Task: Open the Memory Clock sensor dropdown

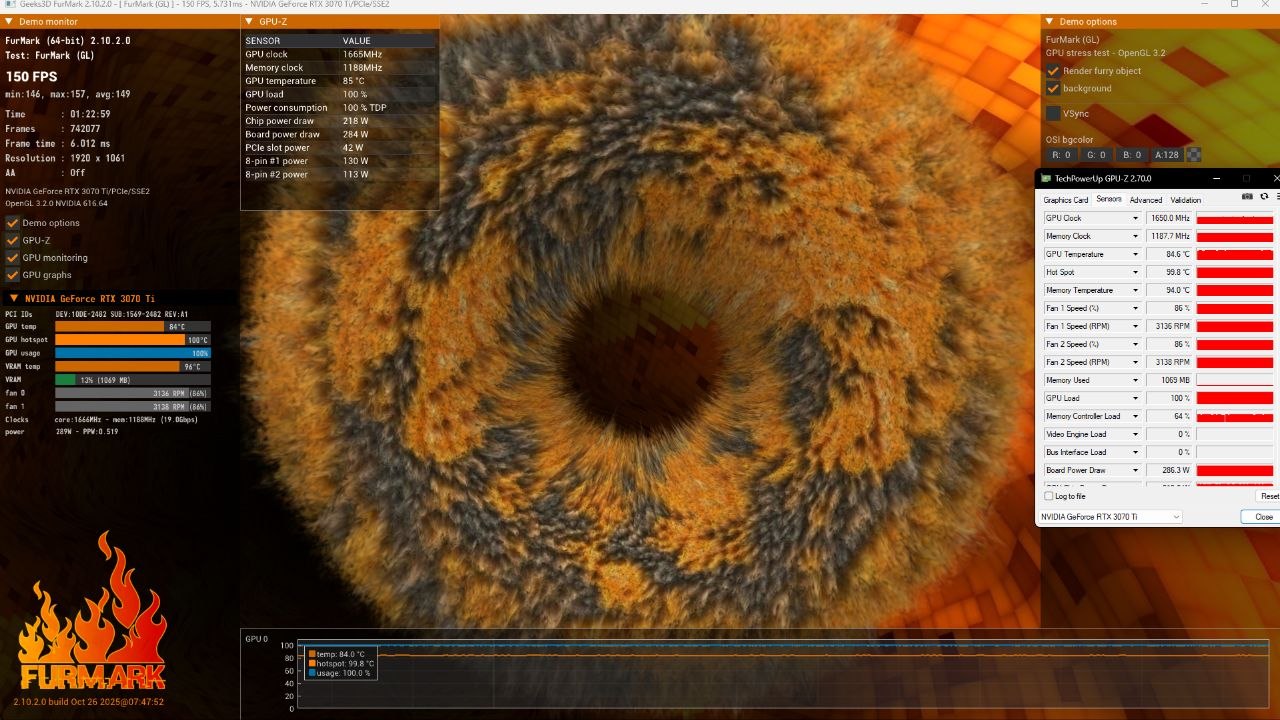Action: [1135, 236]
